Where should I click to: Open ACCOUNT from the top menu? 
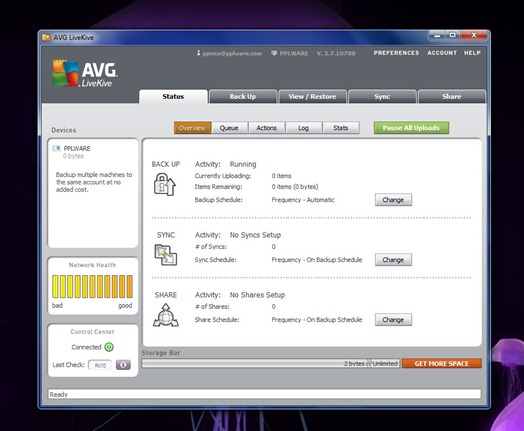click(442, 53)
